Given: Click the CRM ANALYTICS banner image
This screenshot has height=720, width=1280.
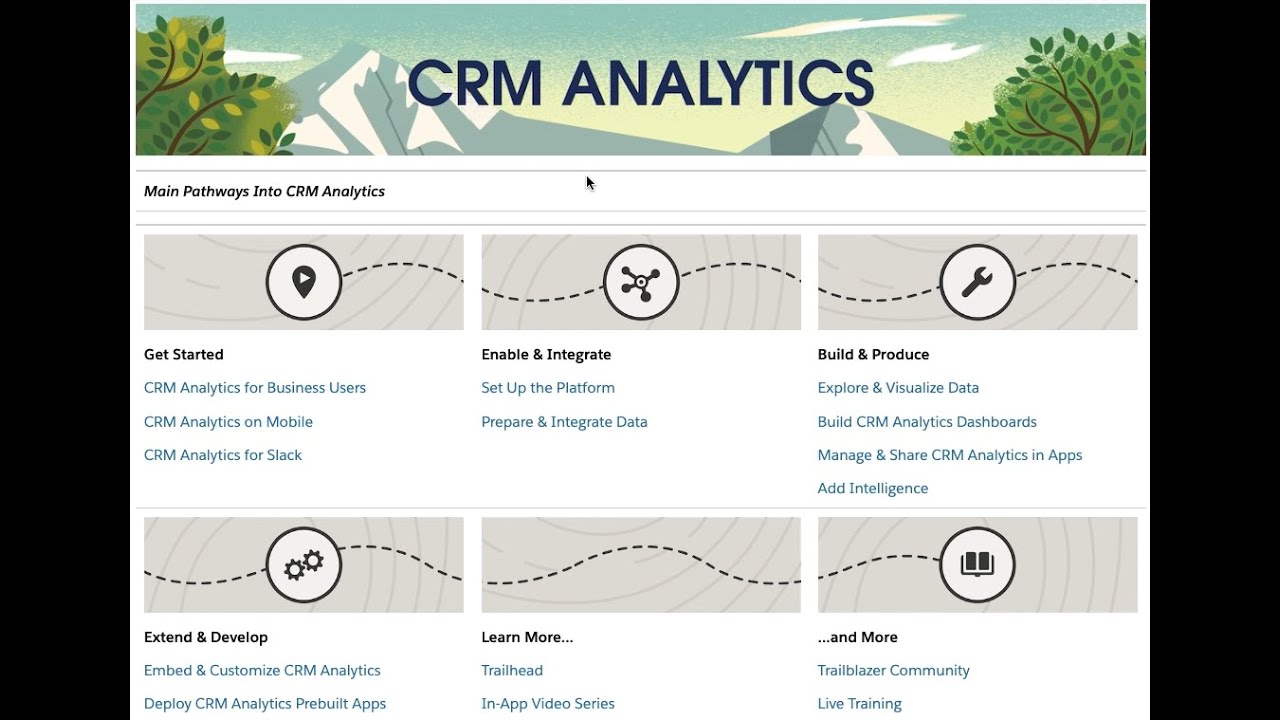Looking at the screenshot, I should (641, 80).
